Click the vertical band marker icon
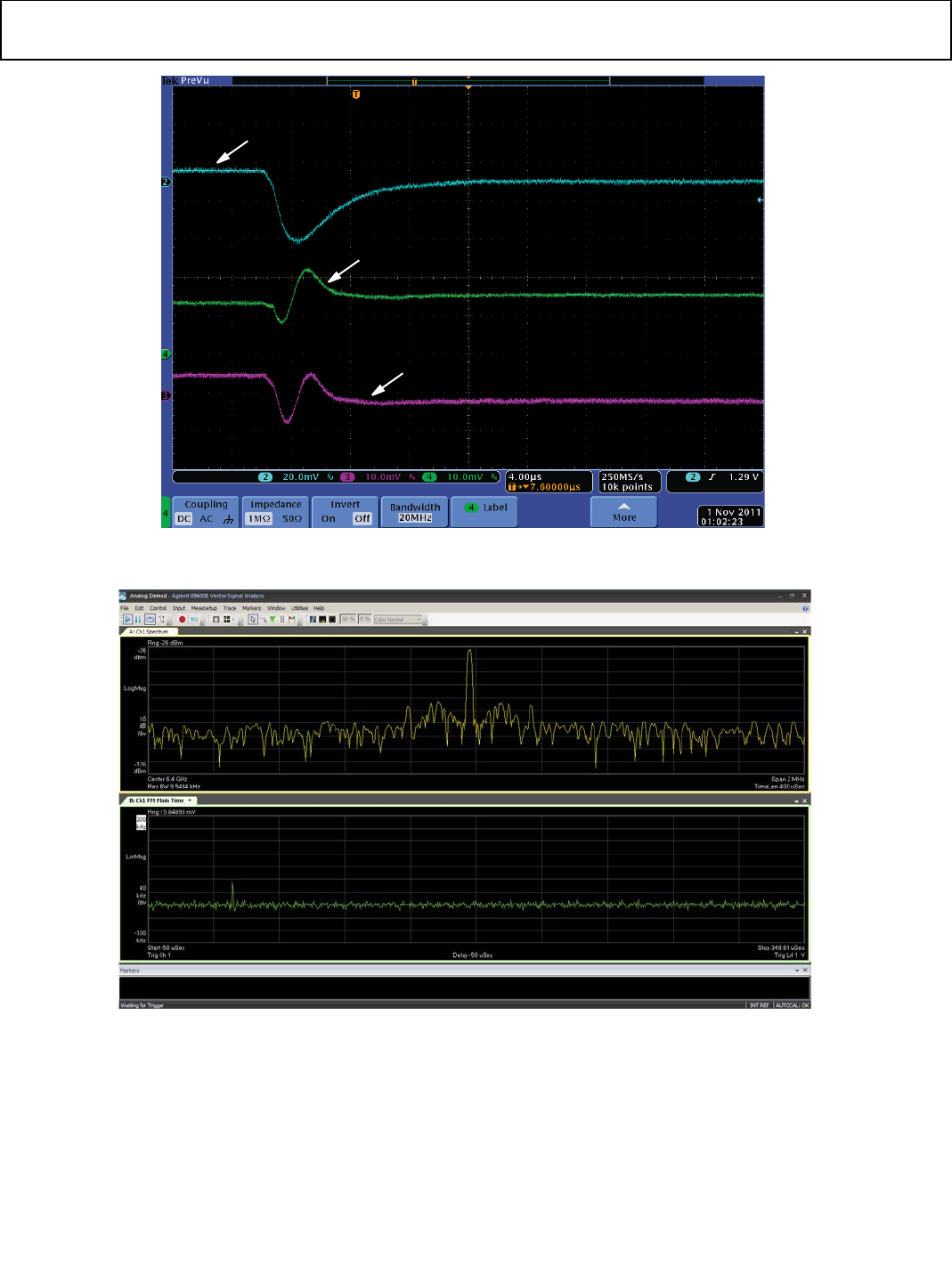The width and height of the screenshot is (952, 1284). click(x=282, y=619)
